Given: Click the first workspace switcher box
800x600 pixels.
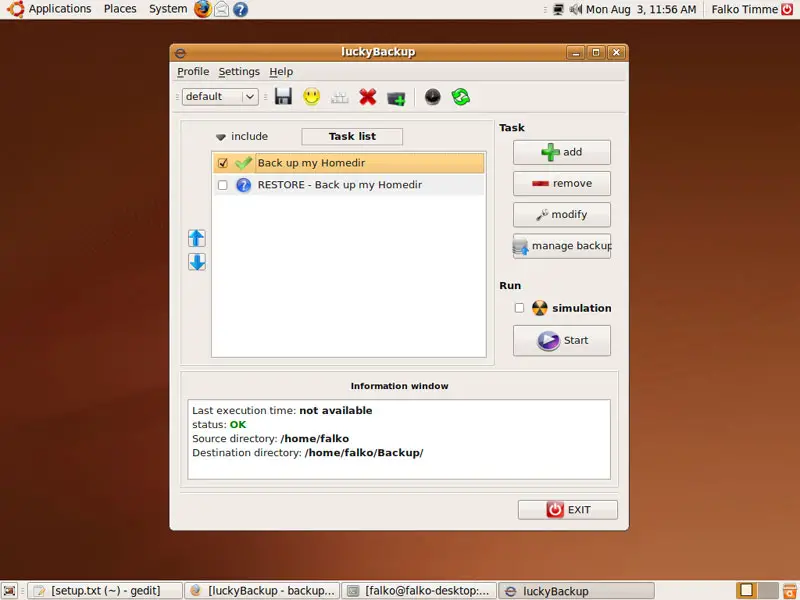Looking at the screenshot, I should (x=746, y=590).
